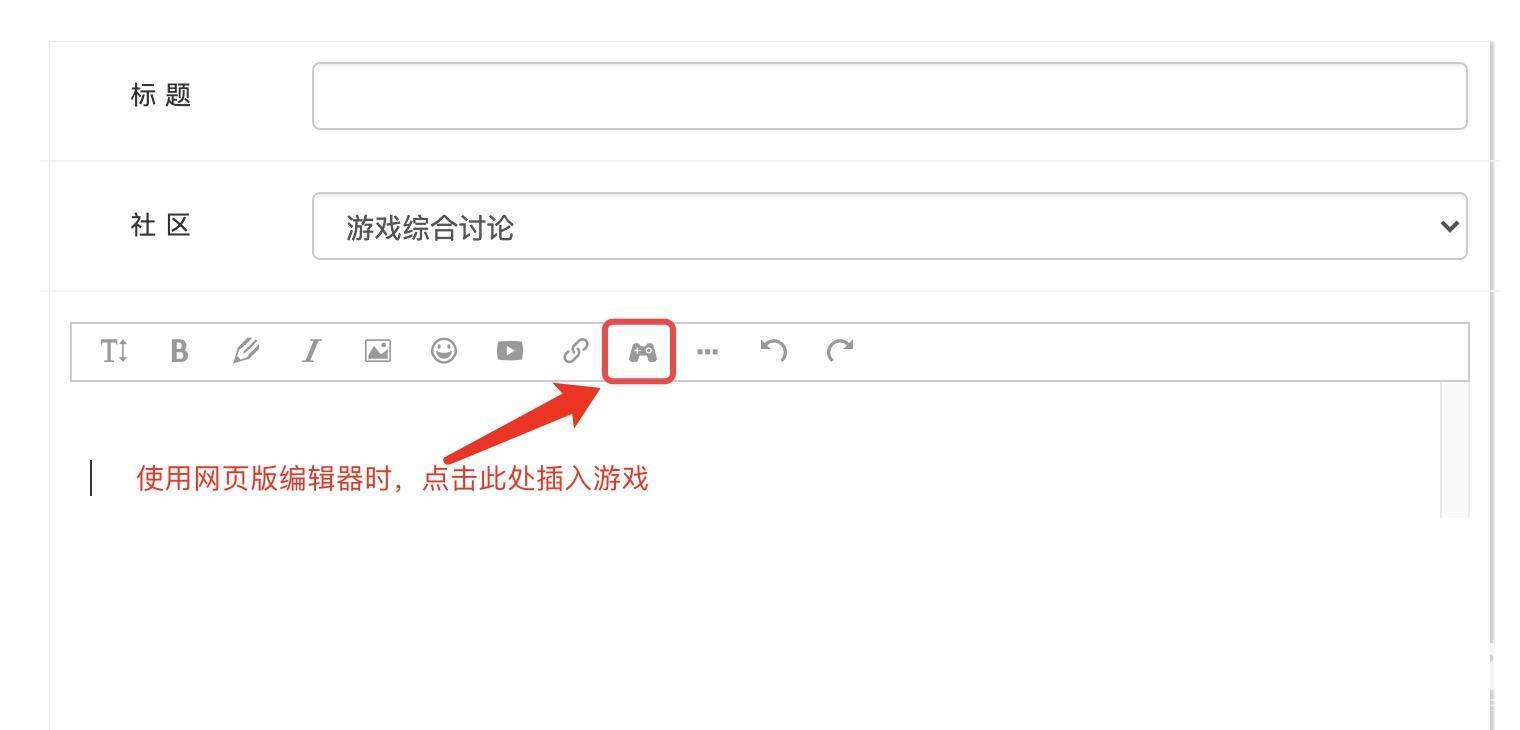This screenshot has width=1520, height=730.
Task: Click the red hint text about inserting games
Action: point(392,479)
